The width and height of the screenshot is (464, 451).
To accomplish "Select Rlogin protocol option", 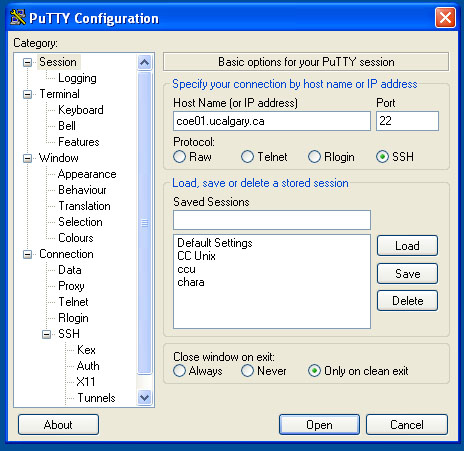I will 314,157.
